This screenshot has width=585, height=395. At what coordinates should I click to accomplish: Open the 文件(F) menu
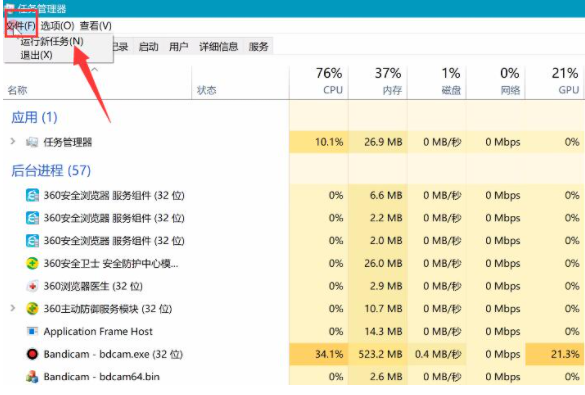pos(21,26)
